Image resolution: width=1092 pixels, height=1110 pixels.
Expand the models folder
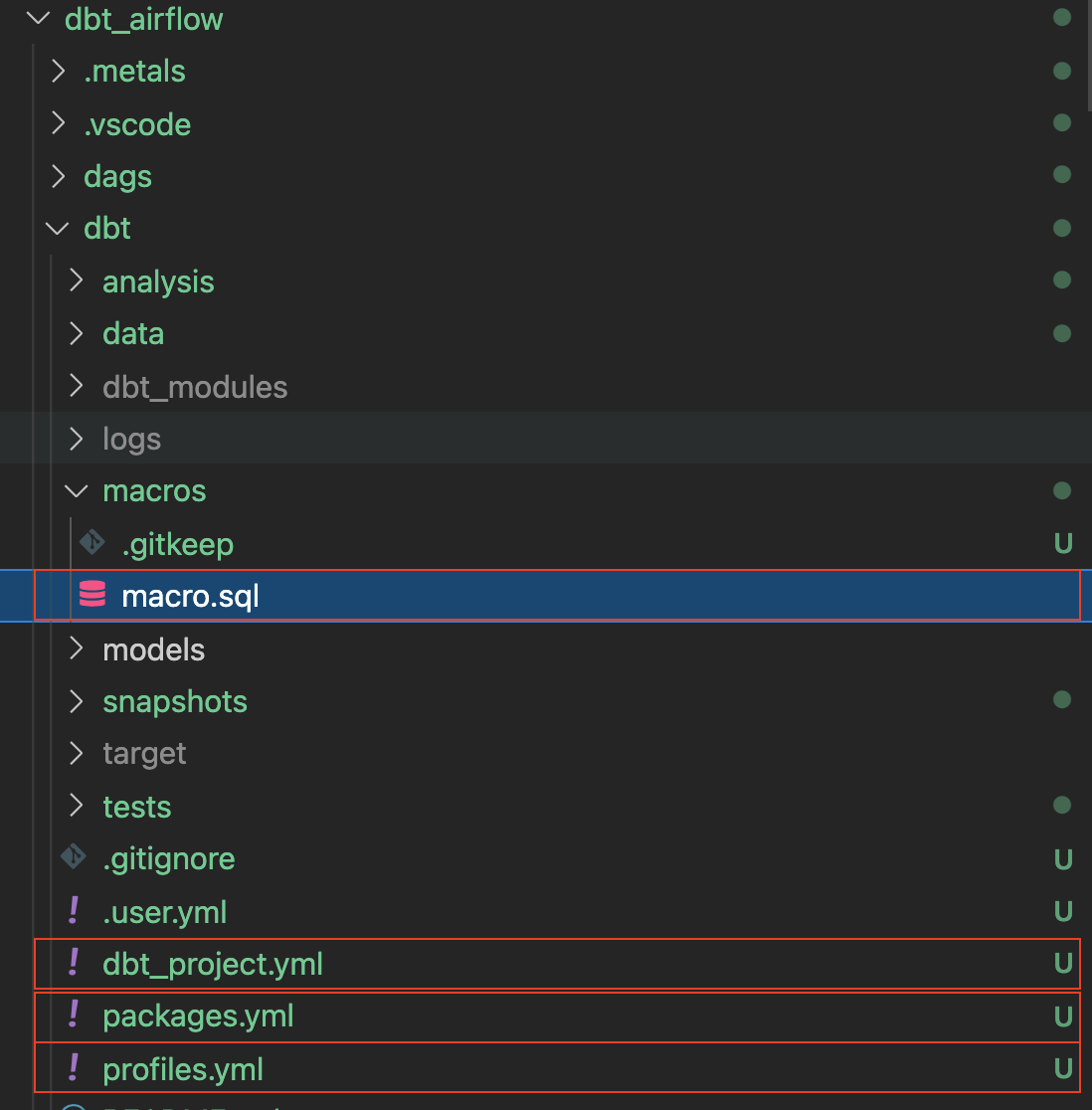point(77,648)
